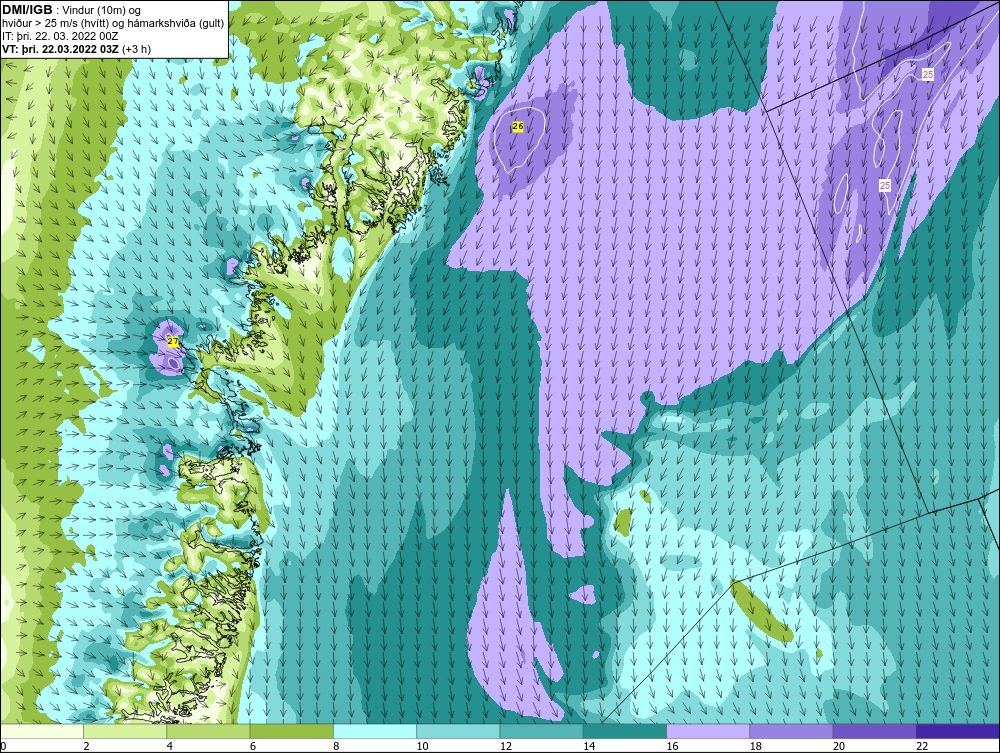This screenshot has width=1000, height=753.
Task: Select the 10-12 m/s light teal swatch
Action: (459, 731)
